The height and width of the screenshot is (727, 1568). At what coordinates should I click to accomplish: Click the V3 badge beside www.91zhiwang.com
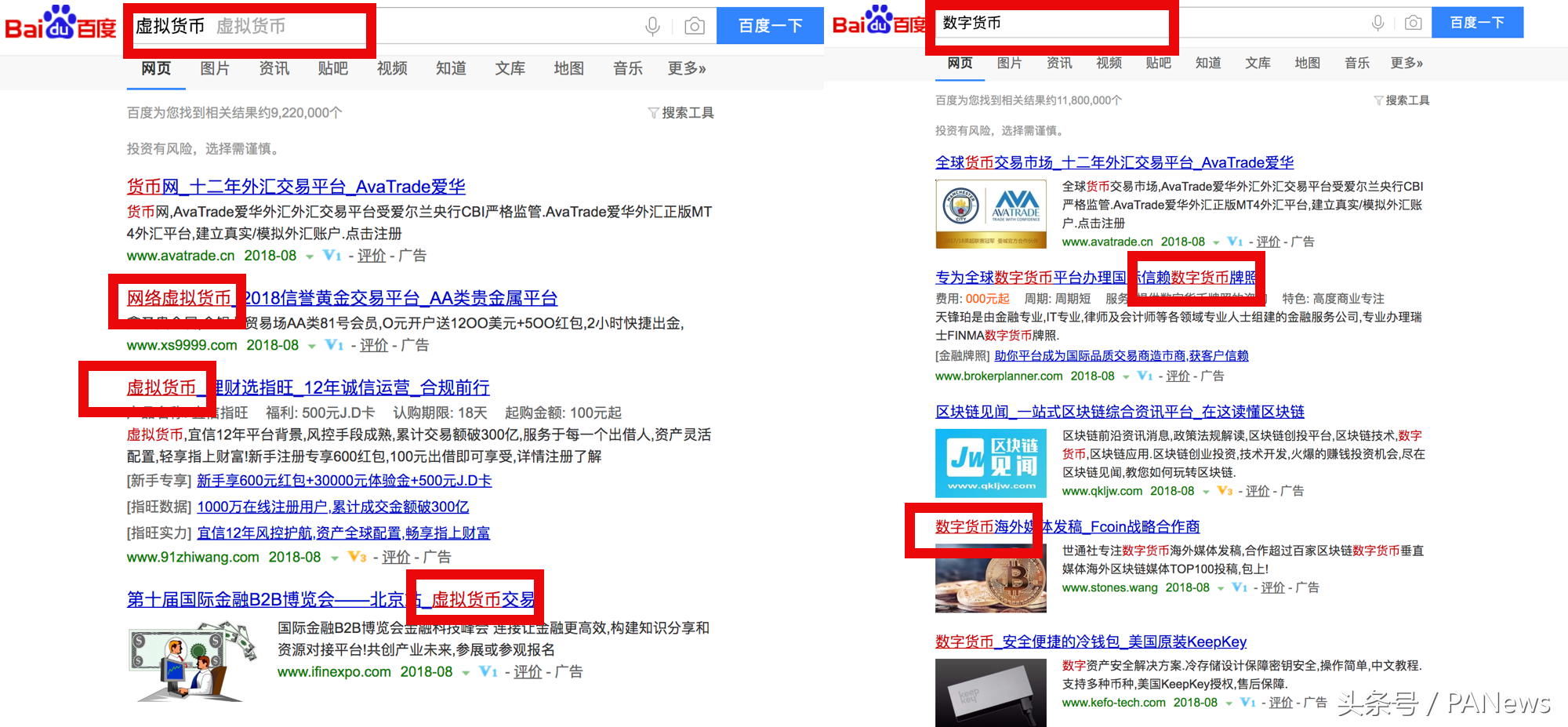(x=357, y=557)
